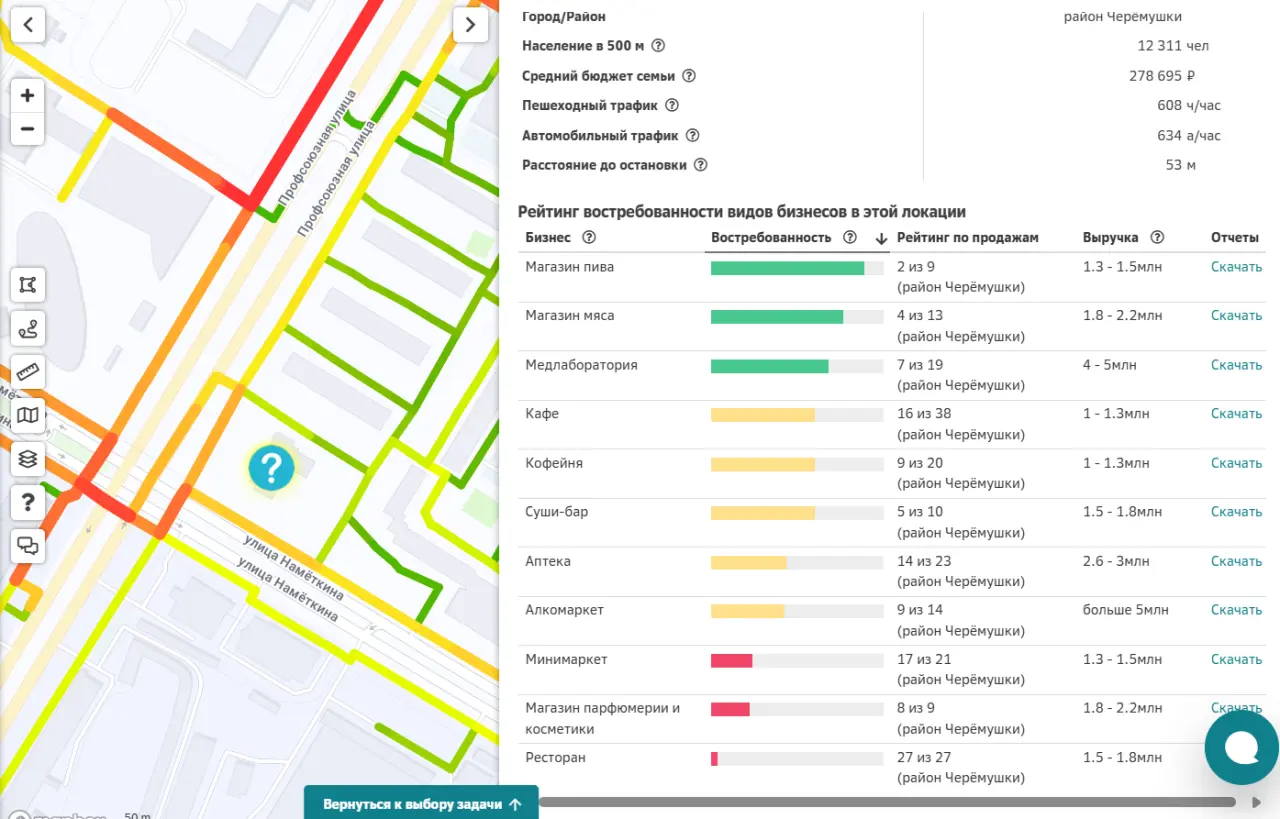Download the Кофейня report

tap(1236, 463)
